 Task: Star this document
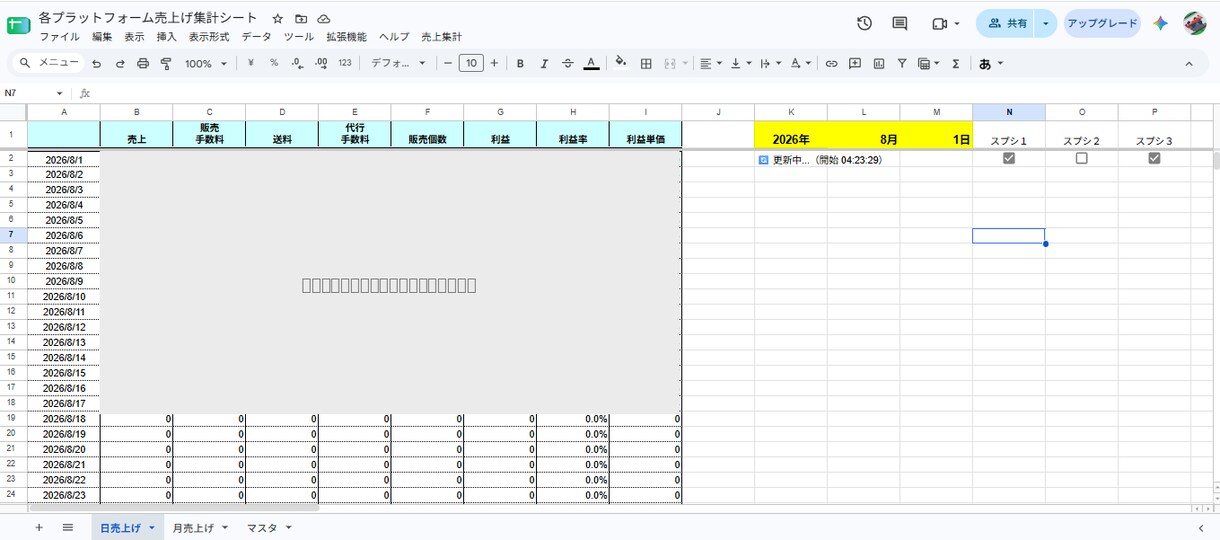click(x=277, y=18)
